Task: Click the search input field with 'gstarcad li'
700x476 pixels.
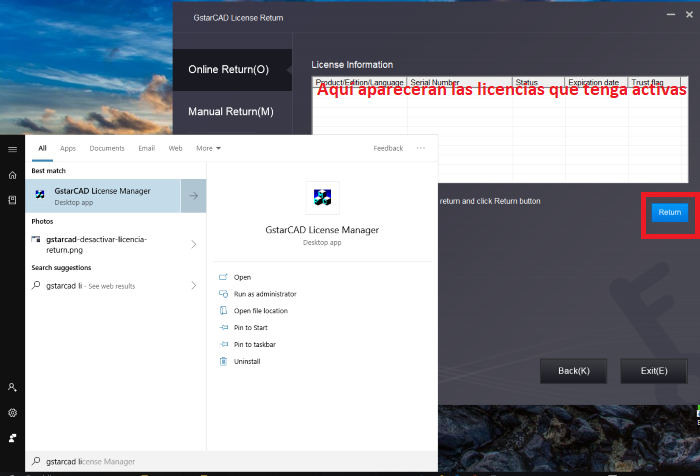Action: click(x=232, y=461)
